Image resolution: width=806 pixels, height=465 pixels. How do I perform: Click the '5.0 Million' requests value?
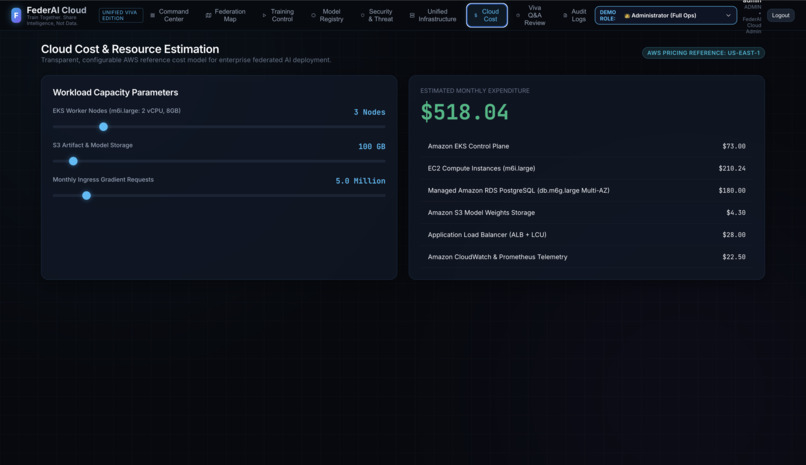coord(360,181)
